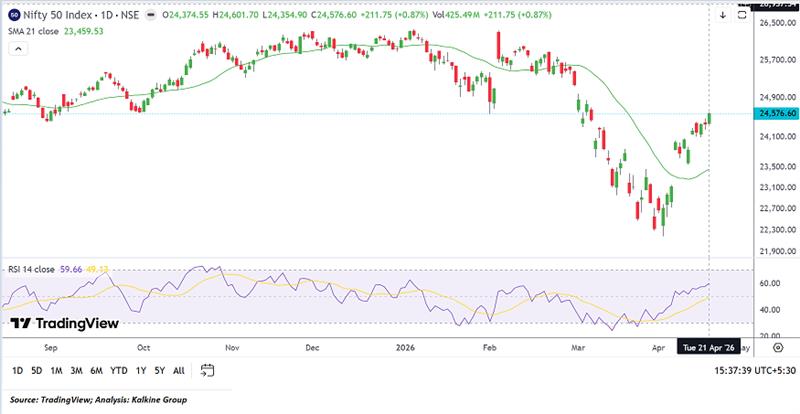Screen dimensions: 800x414
Task: Select the 1D time range
Action: point(17,371)
